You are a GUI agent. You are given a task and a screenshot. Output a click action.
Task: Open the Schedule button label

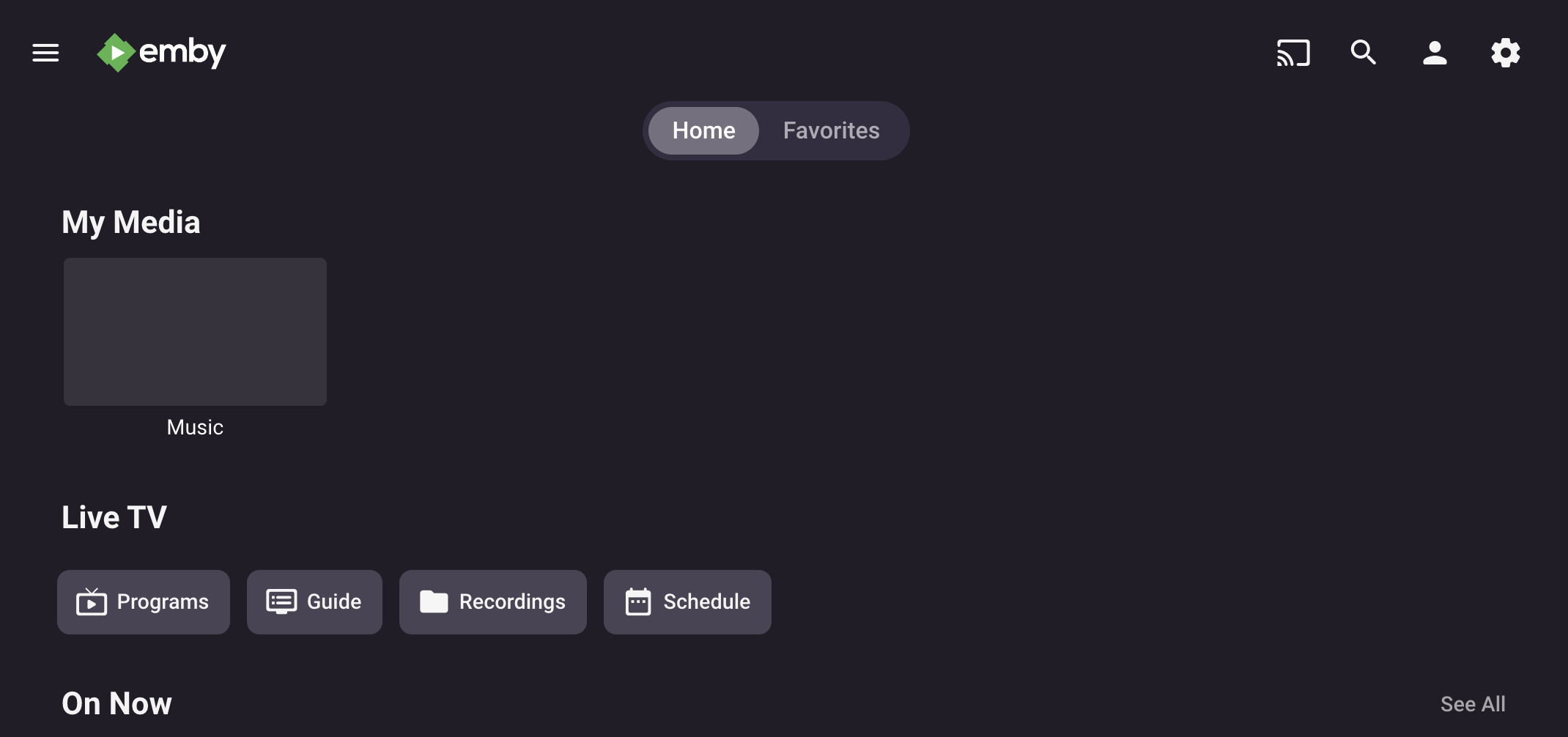point(706,602)
